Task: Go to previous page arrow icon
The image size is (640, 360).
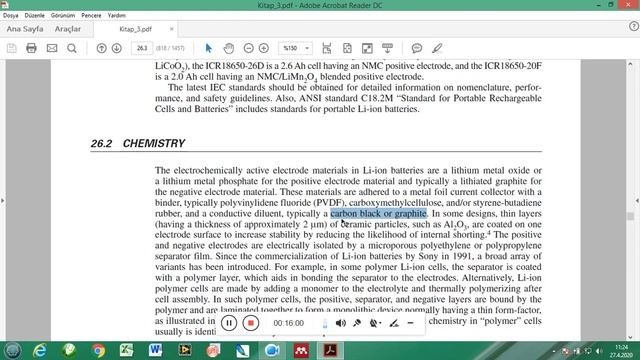Action: click(x=101, y=48)
